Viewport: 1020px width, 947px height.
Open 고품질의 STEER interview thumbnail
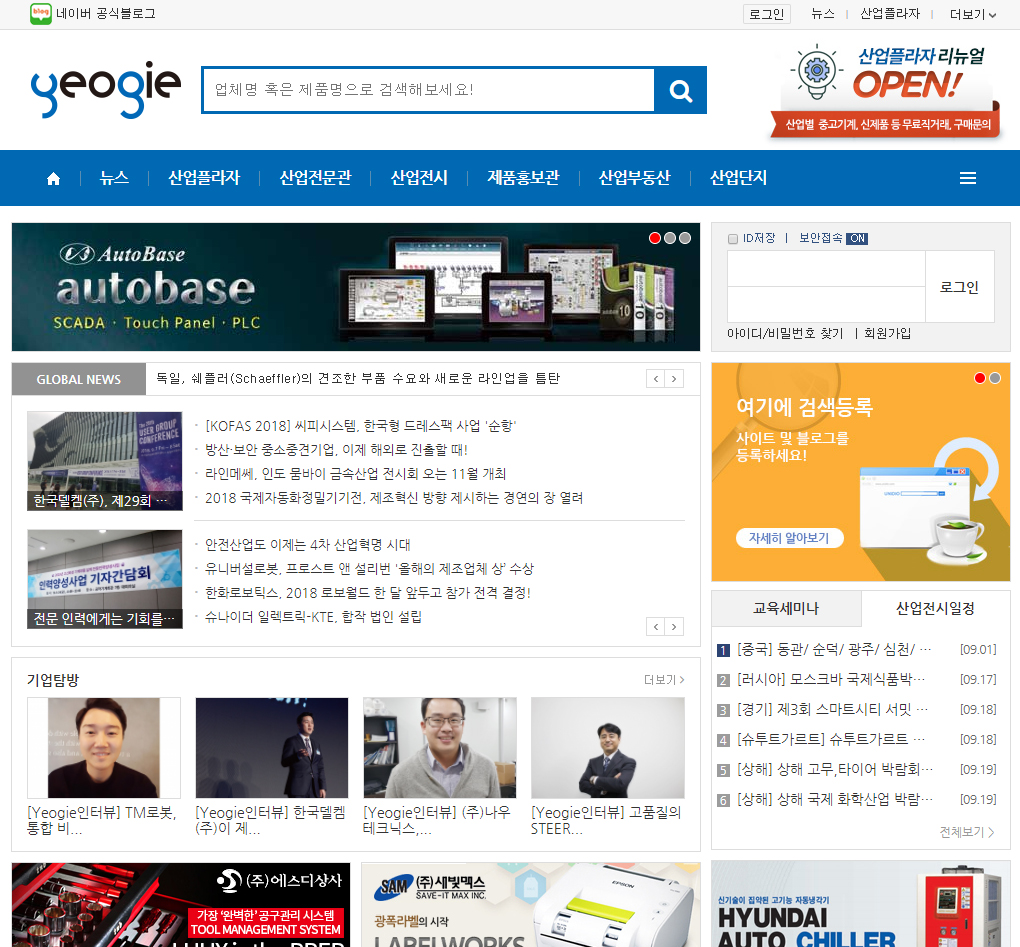pos(608,748)
